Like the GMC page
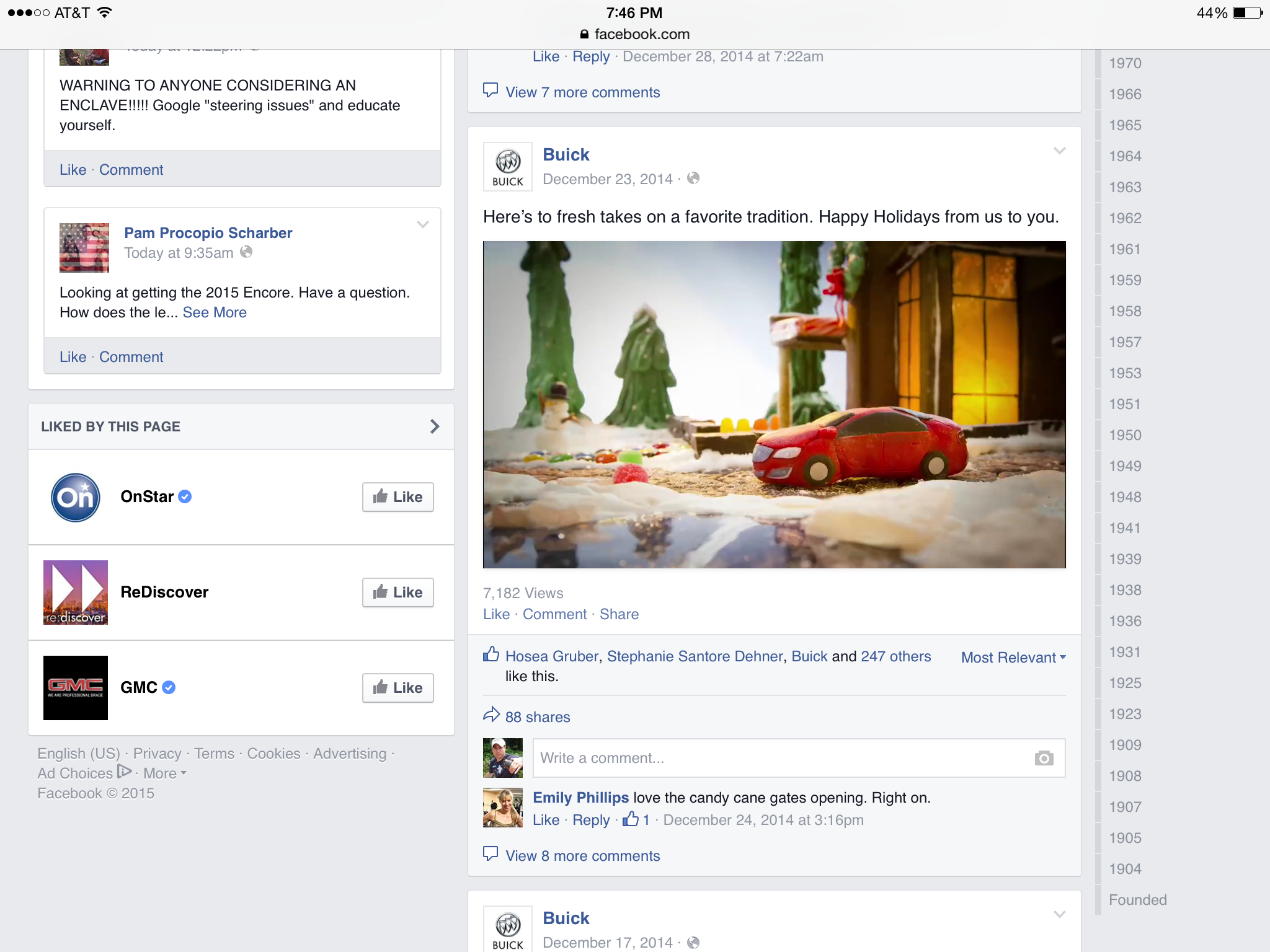Image resolution: width=1270 pixels, height=952 pixels. click(x=398, y=688)
